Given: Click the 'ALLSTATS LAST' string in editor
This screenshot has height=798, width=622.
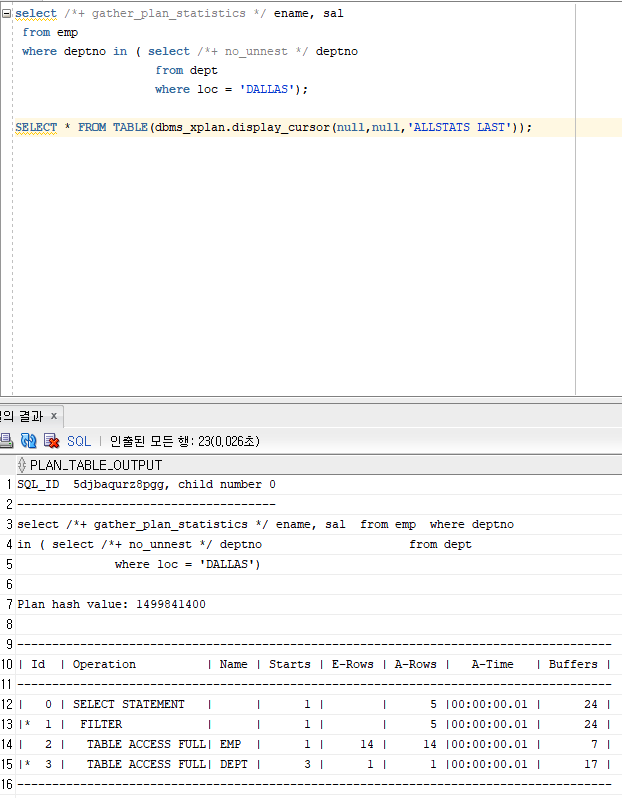Looking at the screenshot, I should point(459,127).
